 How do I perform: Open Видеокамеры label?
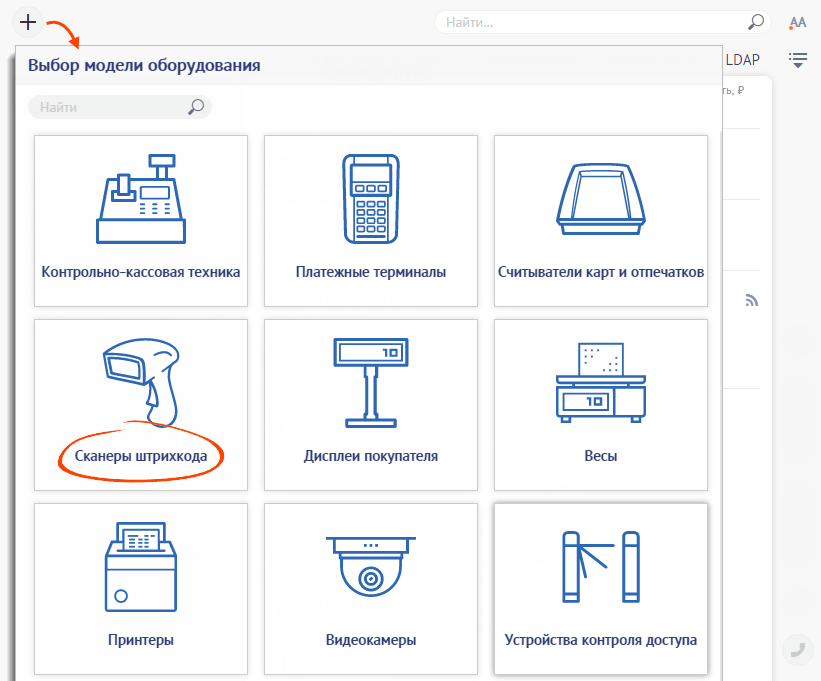(371, 640)
